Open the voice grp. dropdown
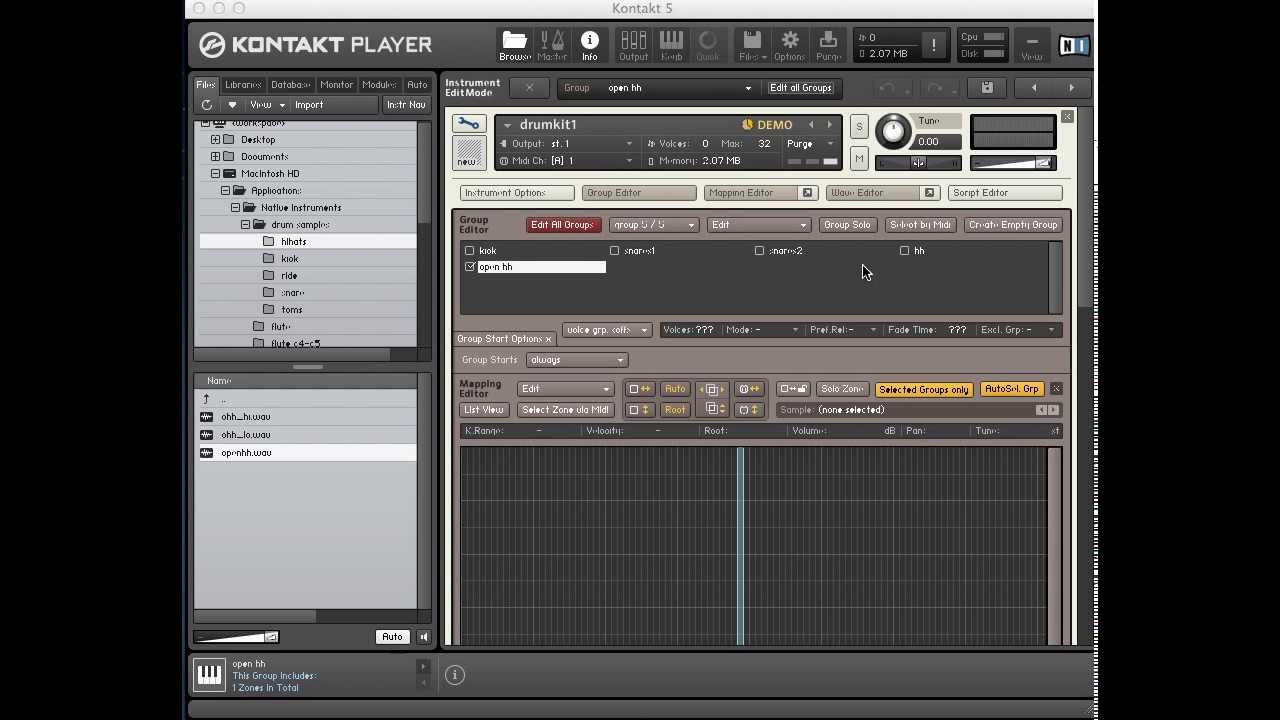Screen dimensions: 1280x720 (x=607, y=330)
